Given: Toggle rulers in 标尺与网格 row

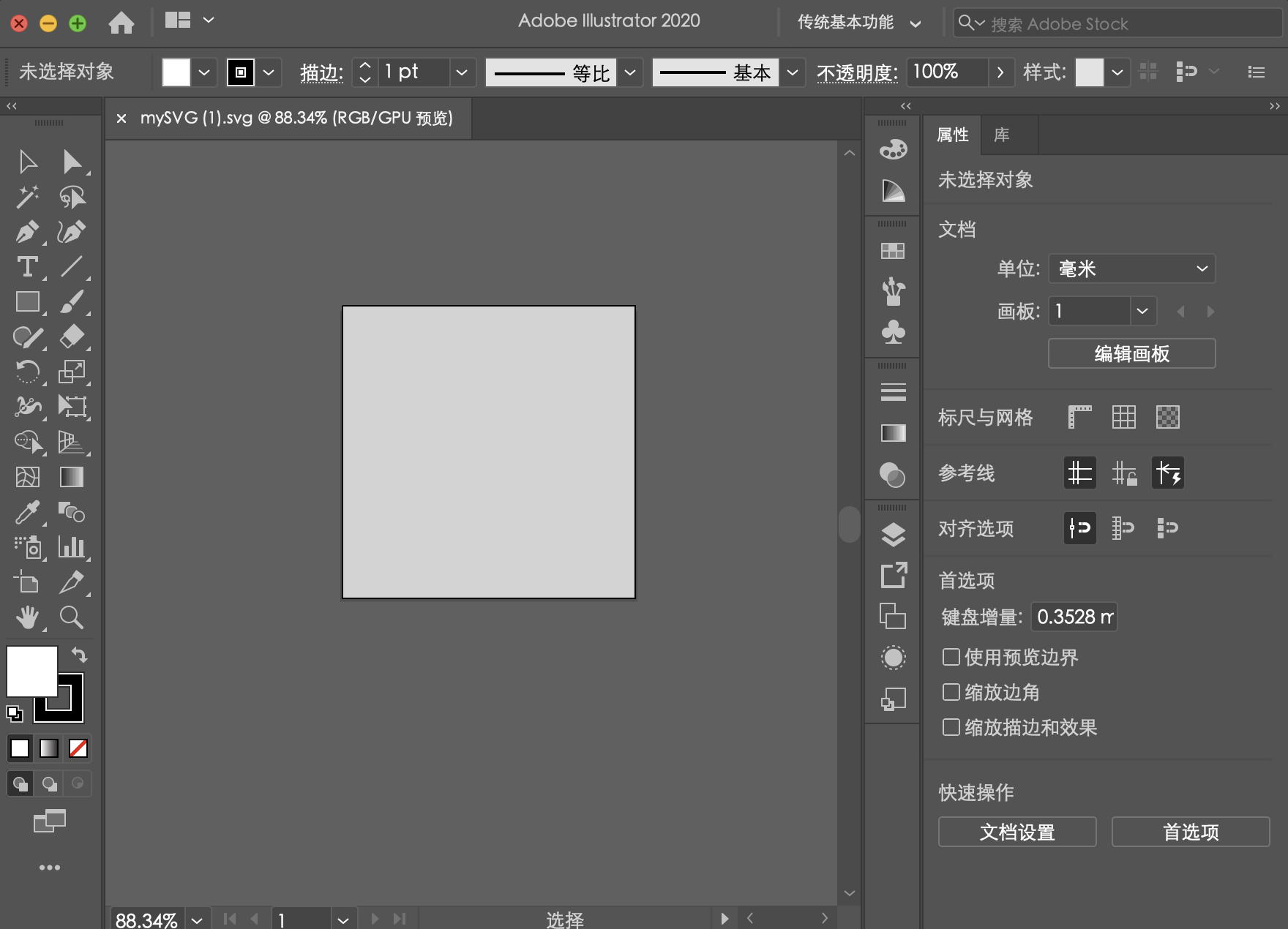Looking at the screenshot, I should [x=1079, y=417].
